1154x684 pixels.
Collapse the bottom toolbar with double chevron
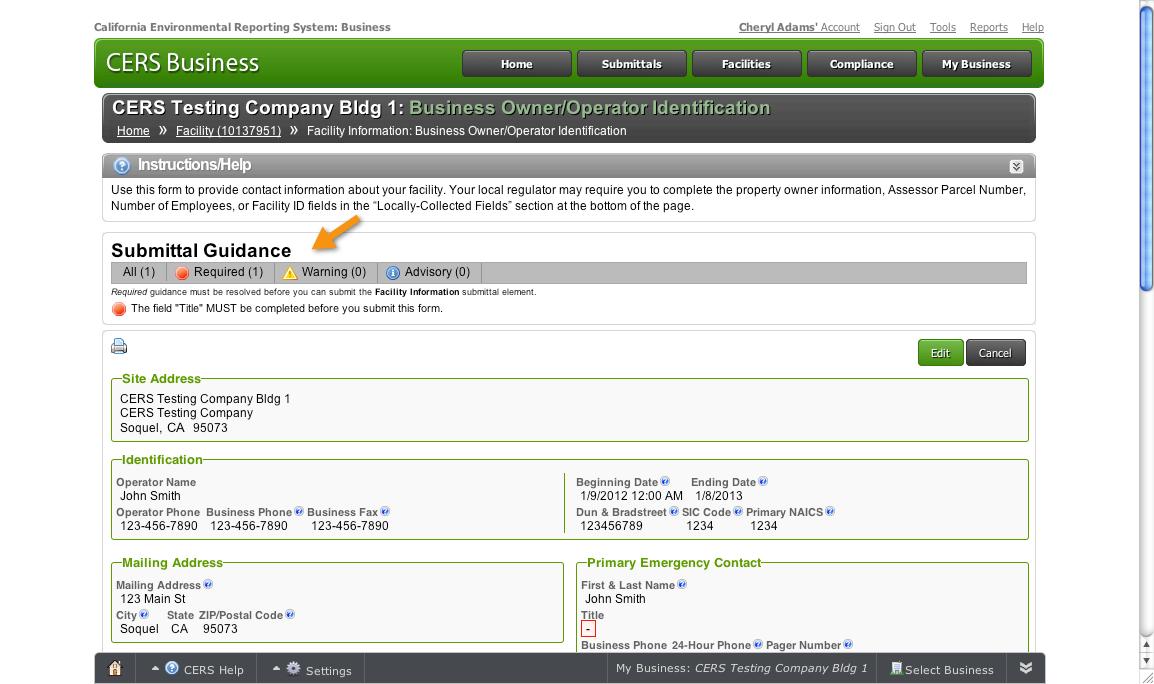pyautogui.click(x=1025, y=668)
